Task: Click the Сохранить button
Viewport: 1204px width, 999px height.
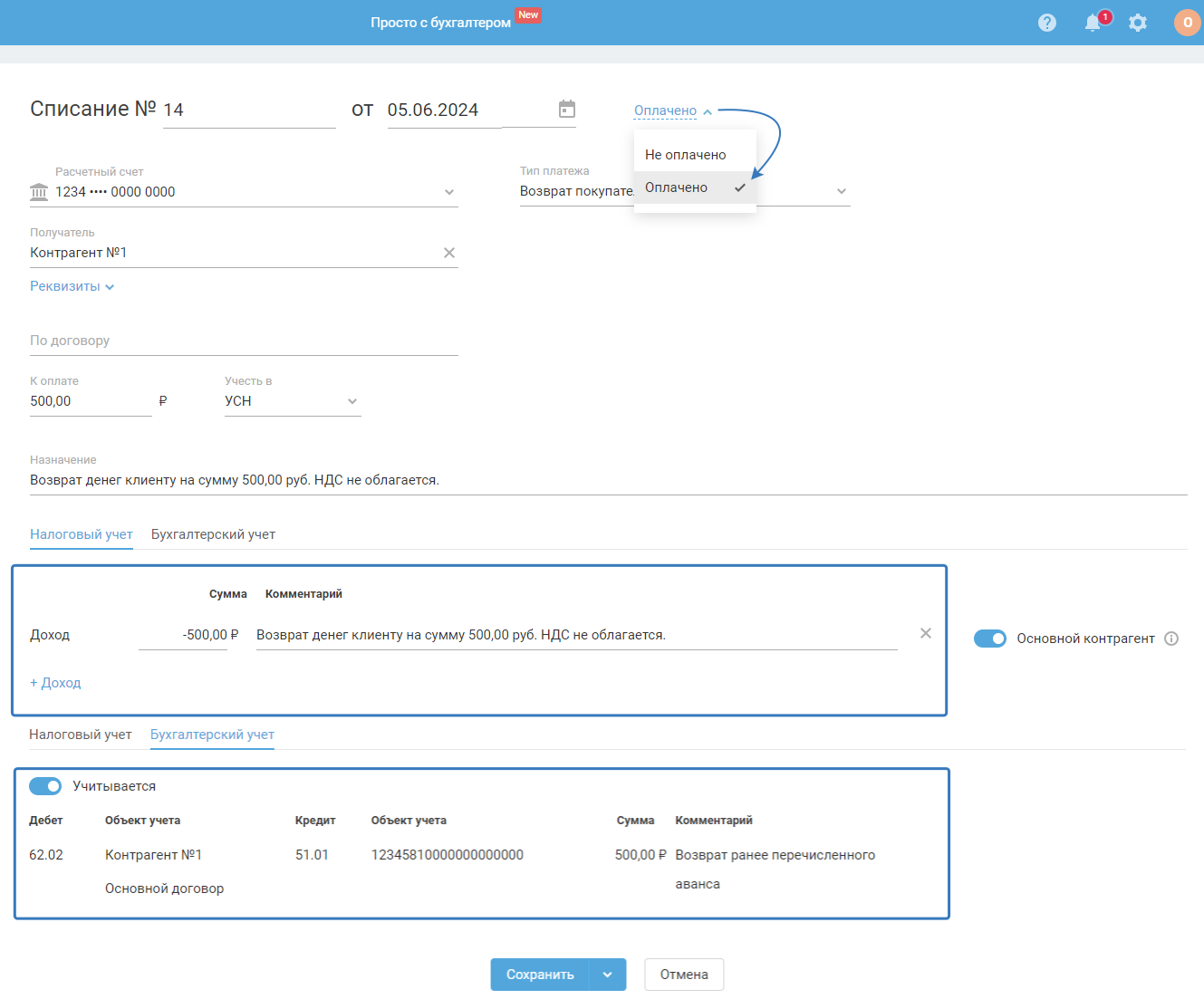Action: tap(540, 975)
